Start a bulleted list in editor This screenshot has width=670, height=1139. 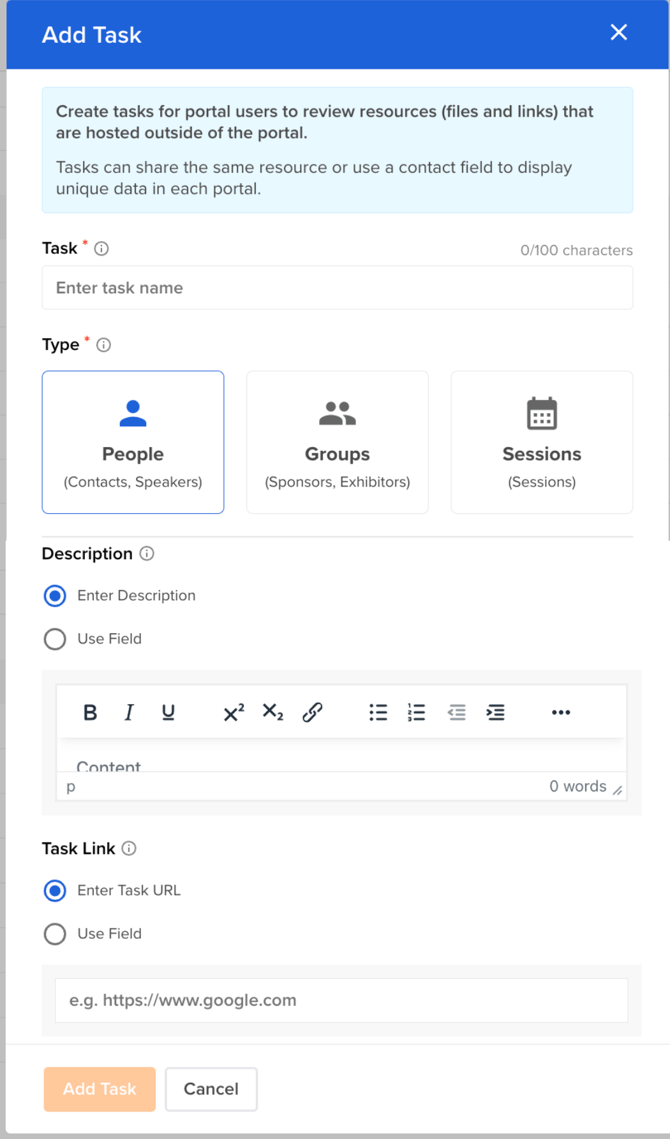[378, 712]
